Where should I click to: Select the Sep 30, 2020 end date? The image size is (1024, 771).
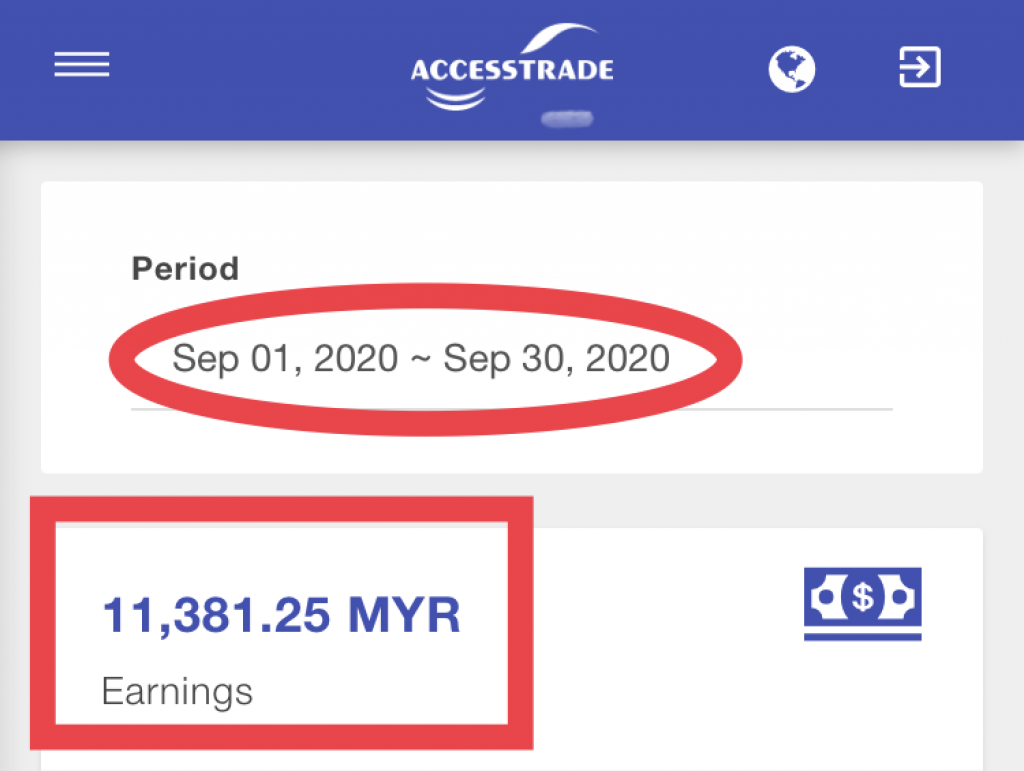(x=556, y=358)
